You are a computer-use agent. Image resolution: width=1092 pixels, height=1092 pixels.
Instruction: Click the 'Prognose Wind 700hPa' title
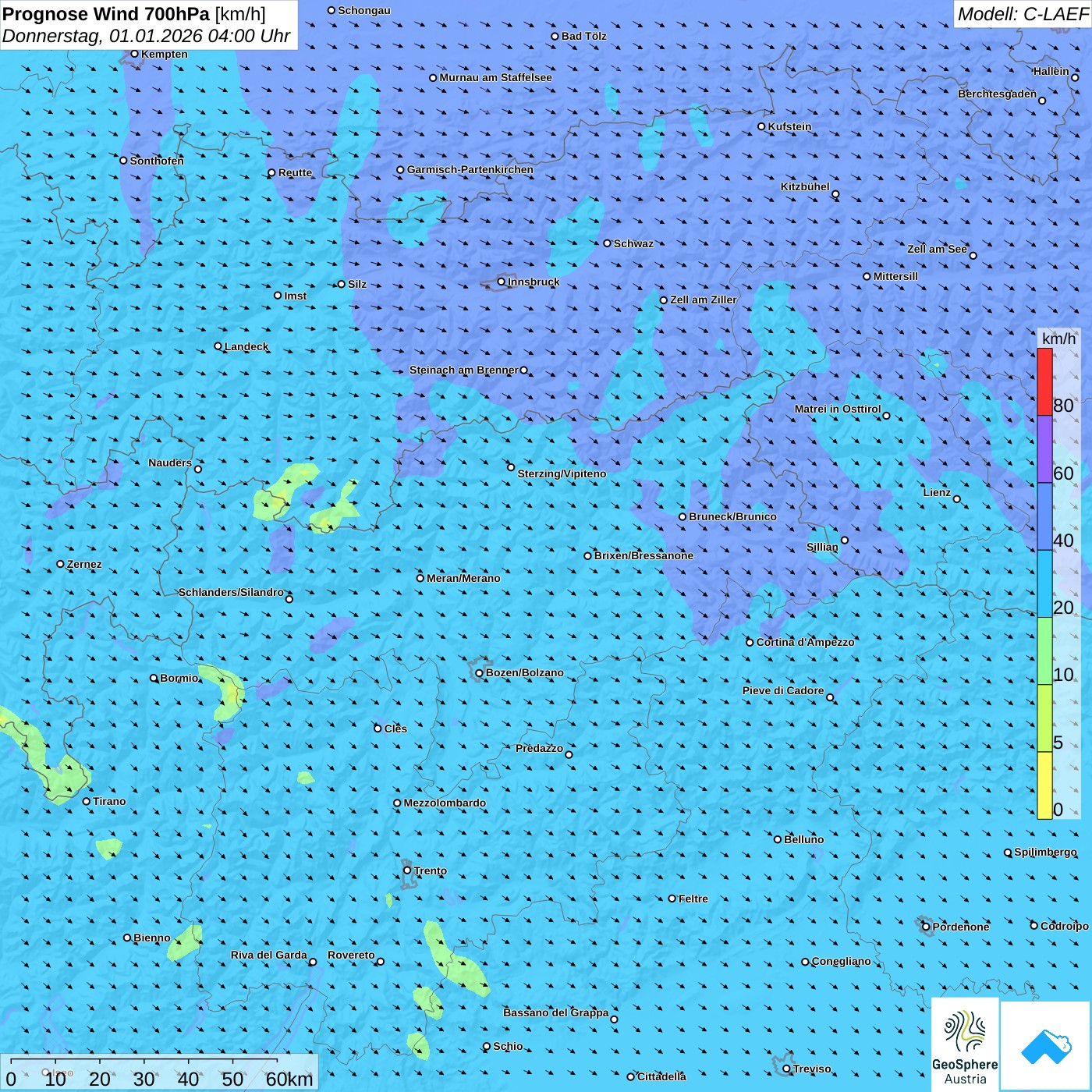tap(106, 14)
